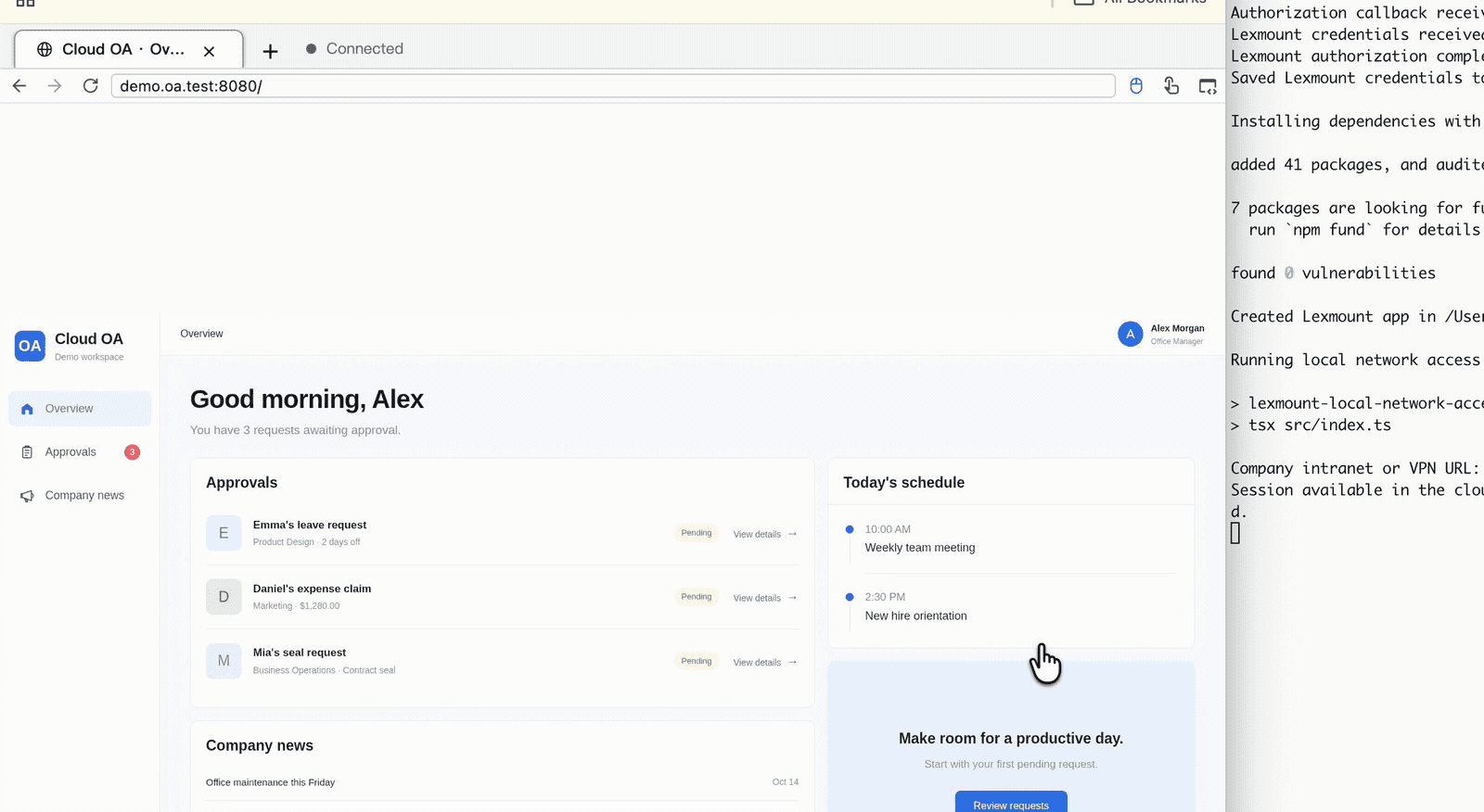Click the M avatar for Mia's request
Viewport: 1484px width, 812px height.
(x=224, y=661)
